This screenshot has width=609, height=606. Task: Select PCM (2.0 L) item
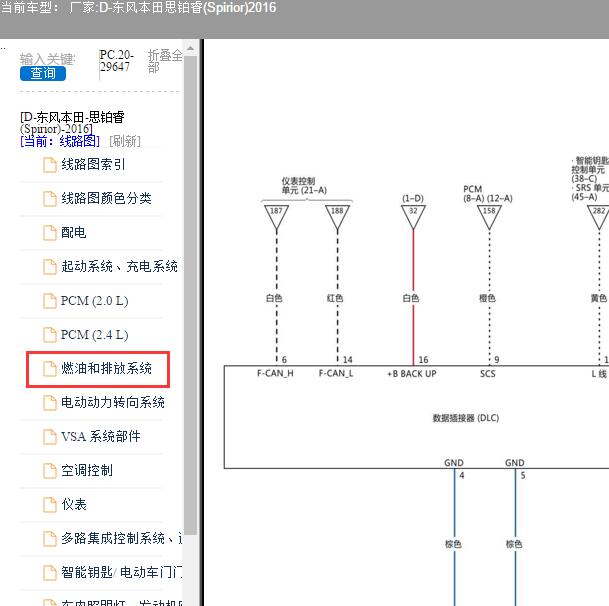(94, 301)
